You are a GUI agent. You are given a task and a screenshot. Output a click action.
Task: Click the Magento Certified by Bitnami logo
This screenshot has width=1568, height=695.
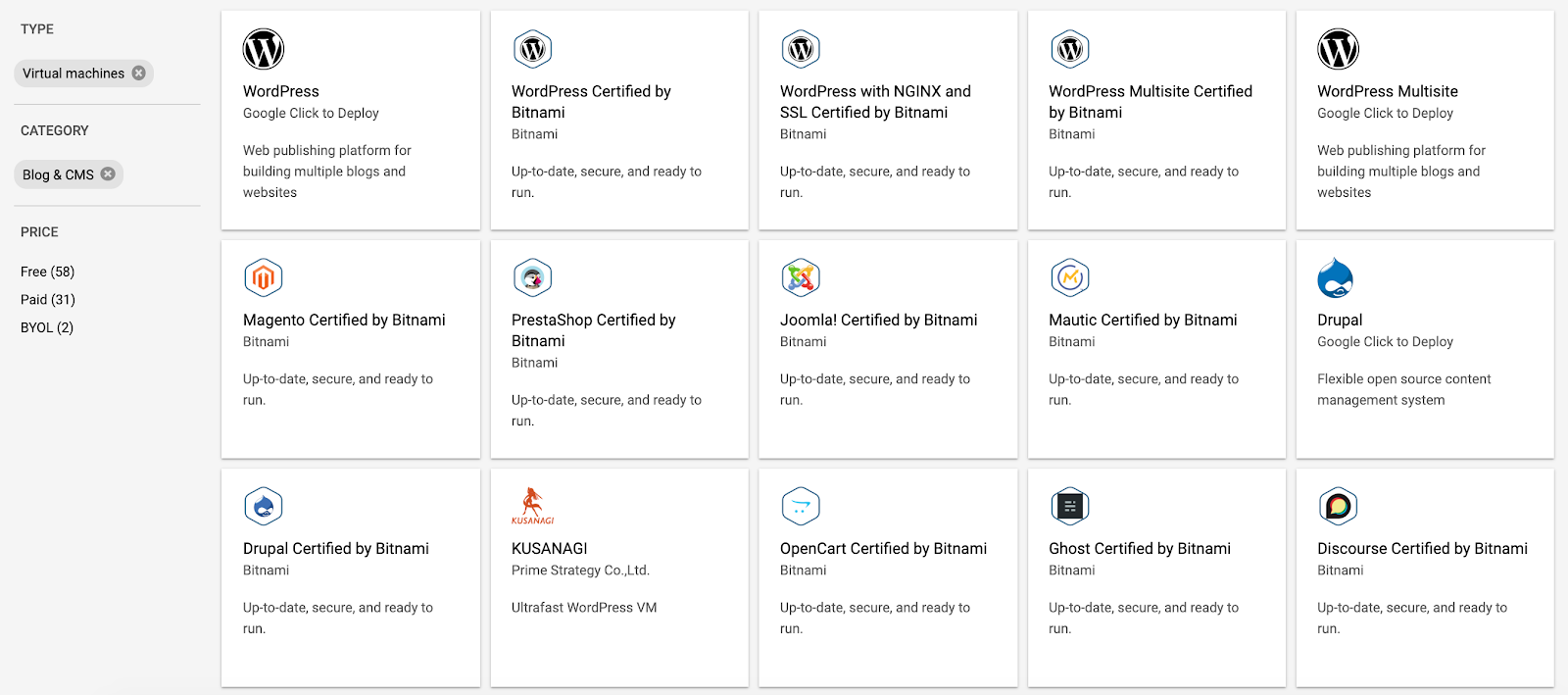coord(264,278)
